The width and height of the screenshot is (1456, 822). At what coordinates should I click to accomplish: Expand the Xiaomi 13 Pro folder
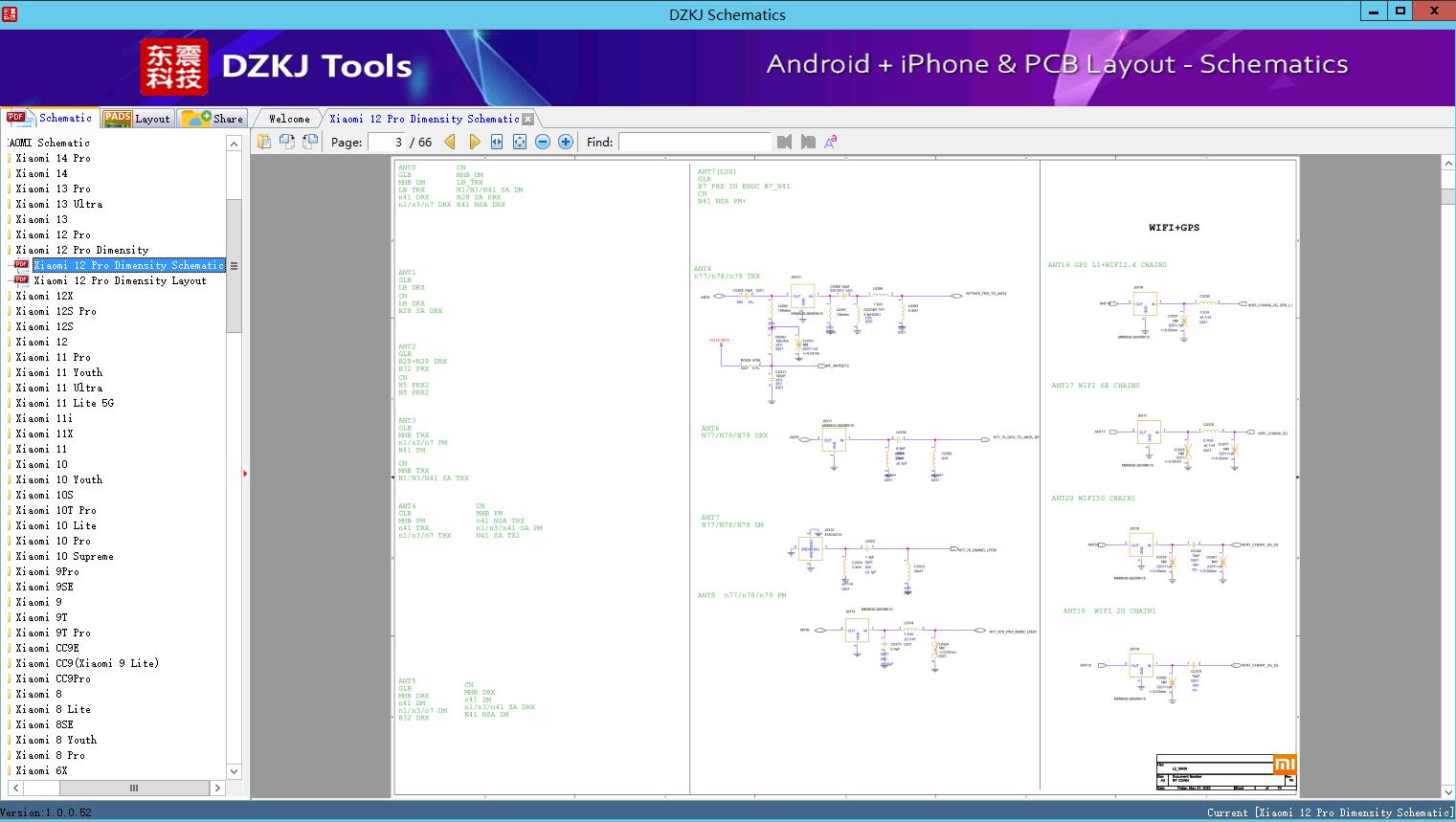(x=53, y=189)
